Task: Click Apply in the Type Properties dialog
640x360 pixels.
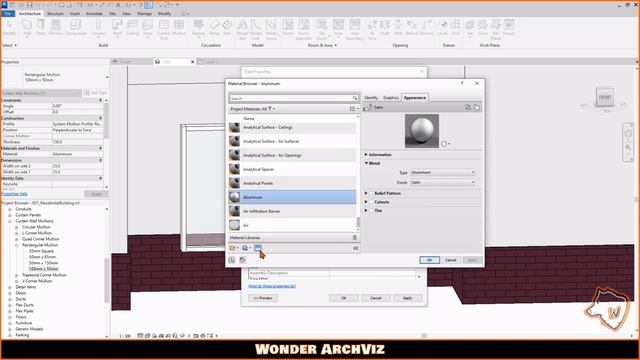Action: click(407, 298)
